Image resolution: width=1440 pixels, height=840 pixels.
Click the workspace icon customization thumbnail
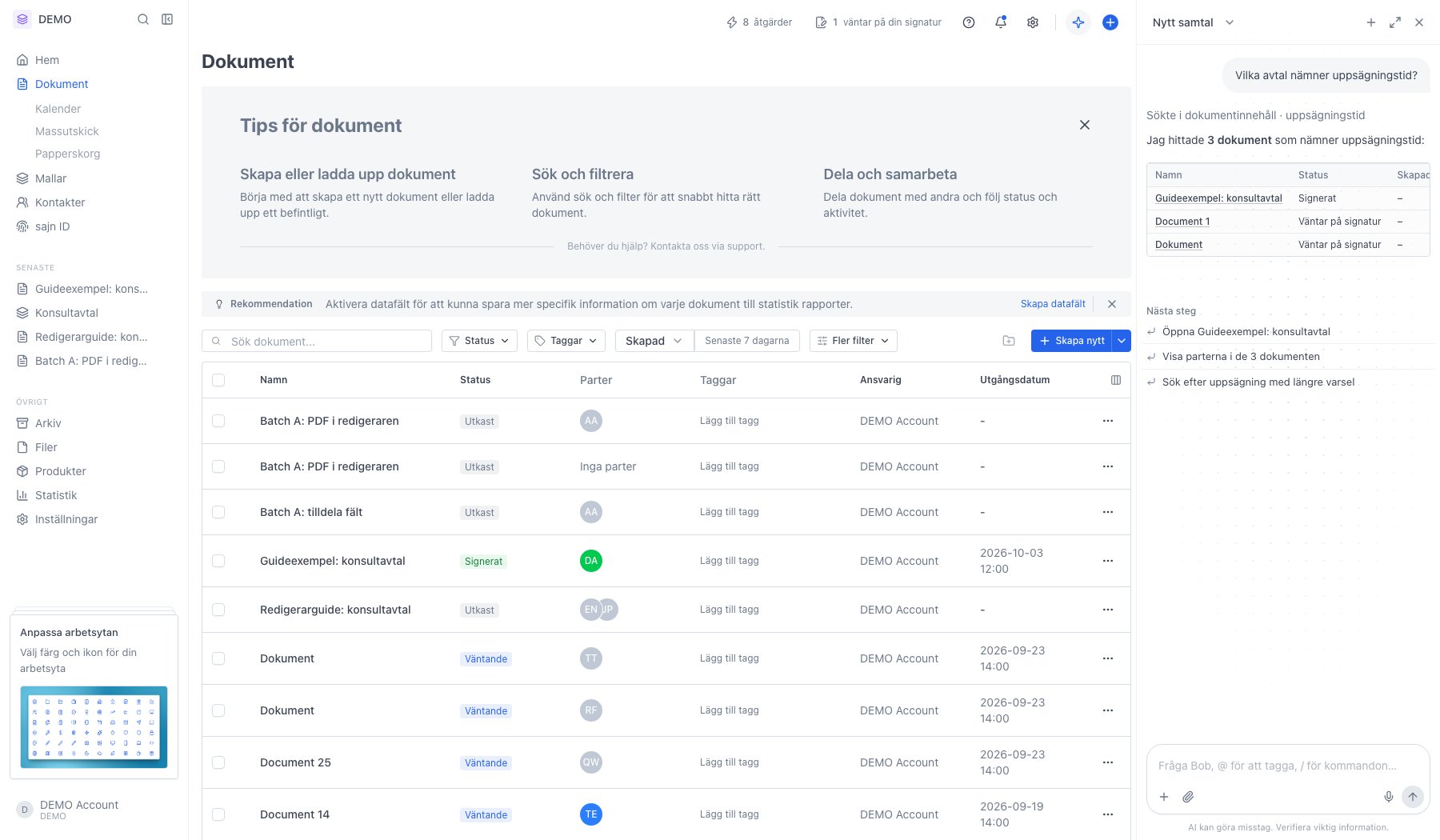[x=94, y=727]
